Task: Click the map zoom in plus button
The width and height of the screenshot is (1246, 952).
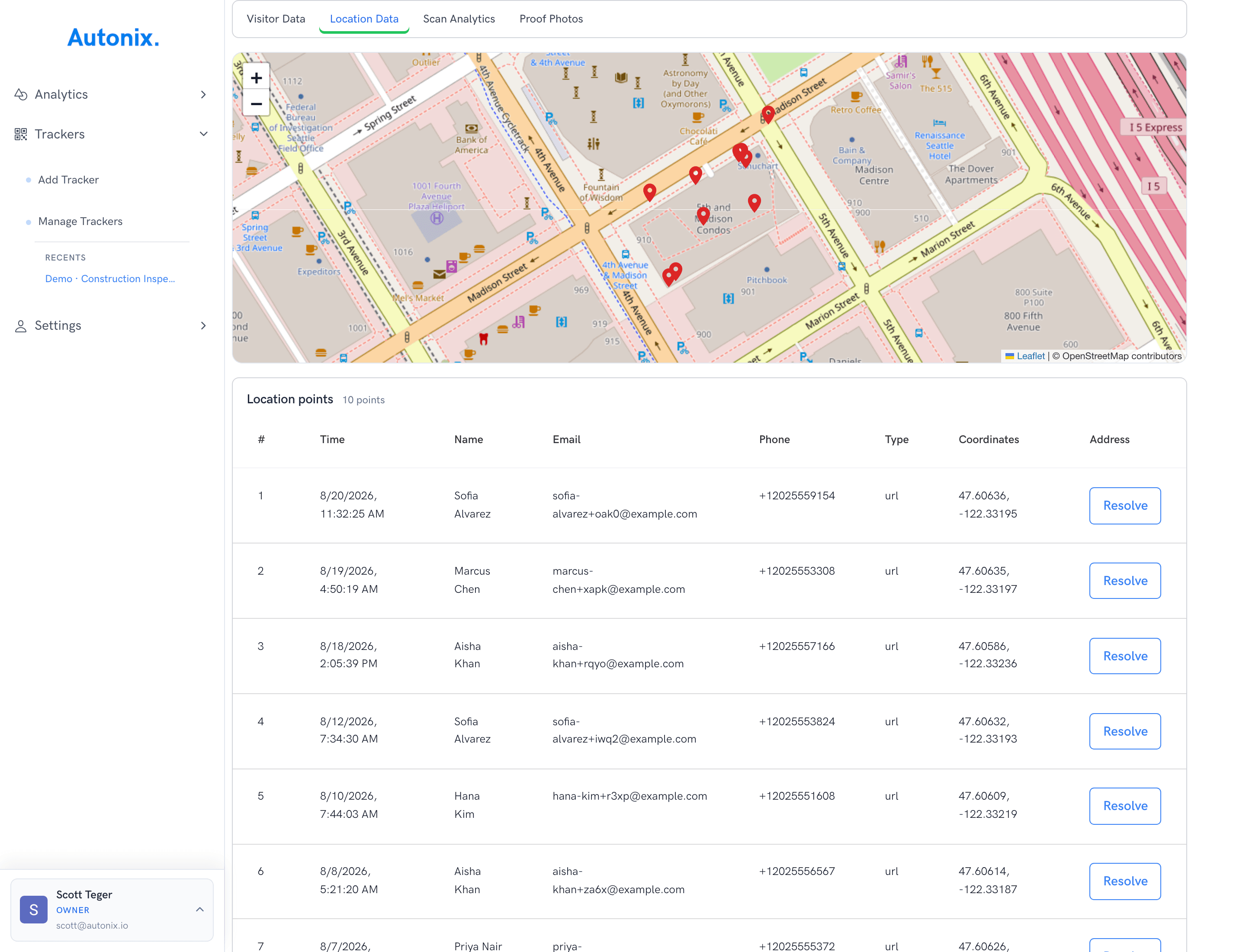Action: [256, 78]
